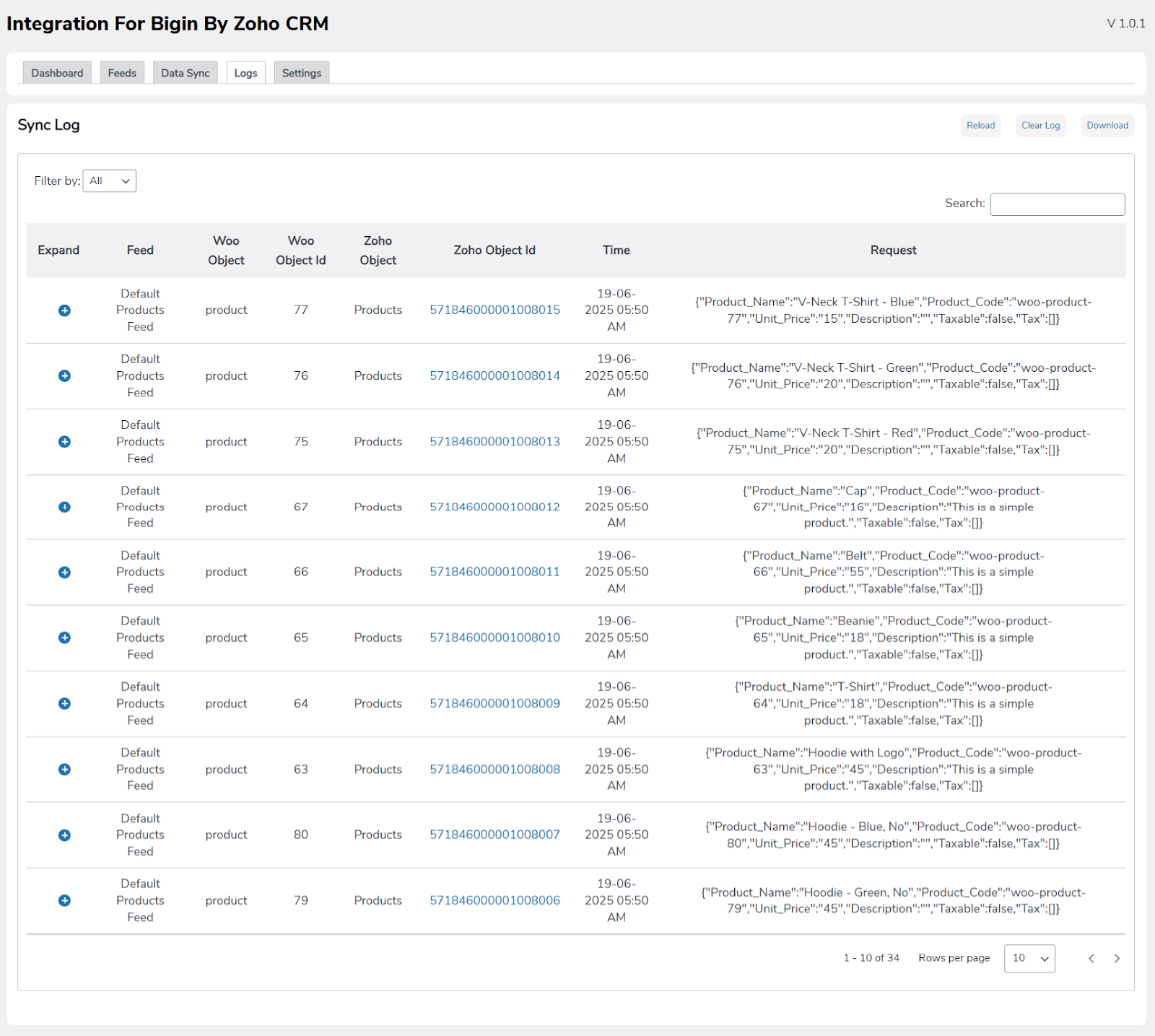Expand the Hoodie with Logo log entry
1155x1036 pixels.
pyautogui.click(x=64, y=770)
